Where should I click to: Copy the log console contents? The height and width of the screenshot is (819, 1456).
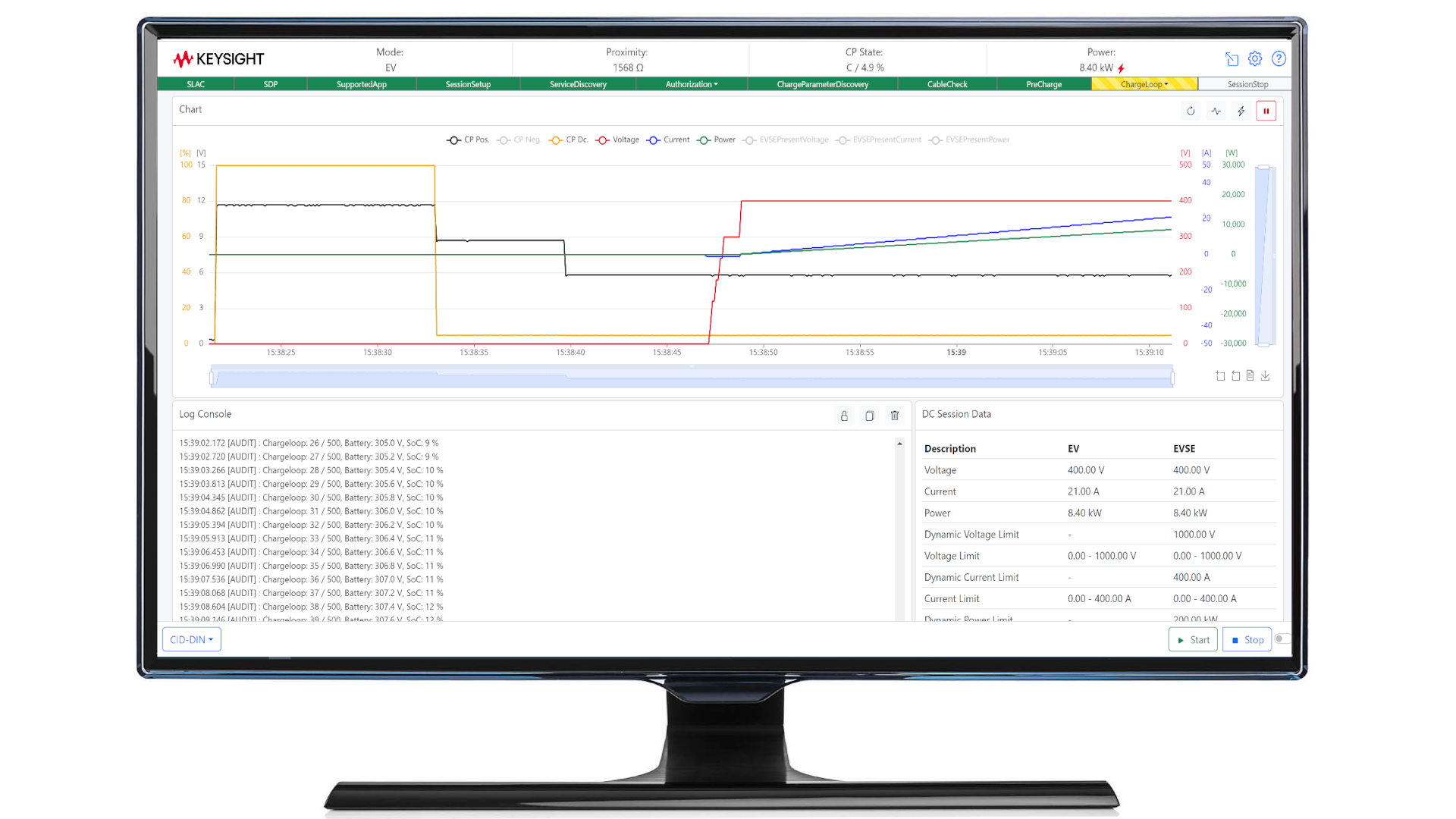tap(869, 416)
